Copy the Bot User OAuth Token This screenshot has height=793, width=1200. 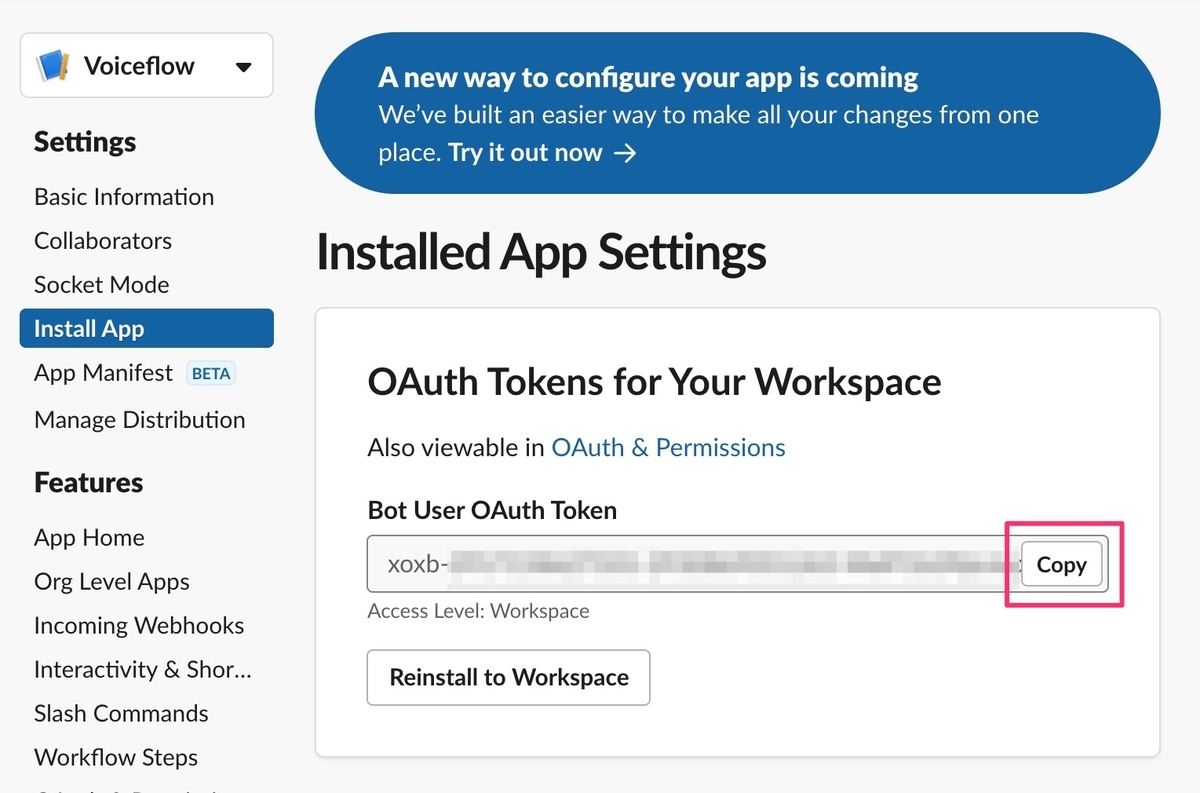coord(1061,565)
